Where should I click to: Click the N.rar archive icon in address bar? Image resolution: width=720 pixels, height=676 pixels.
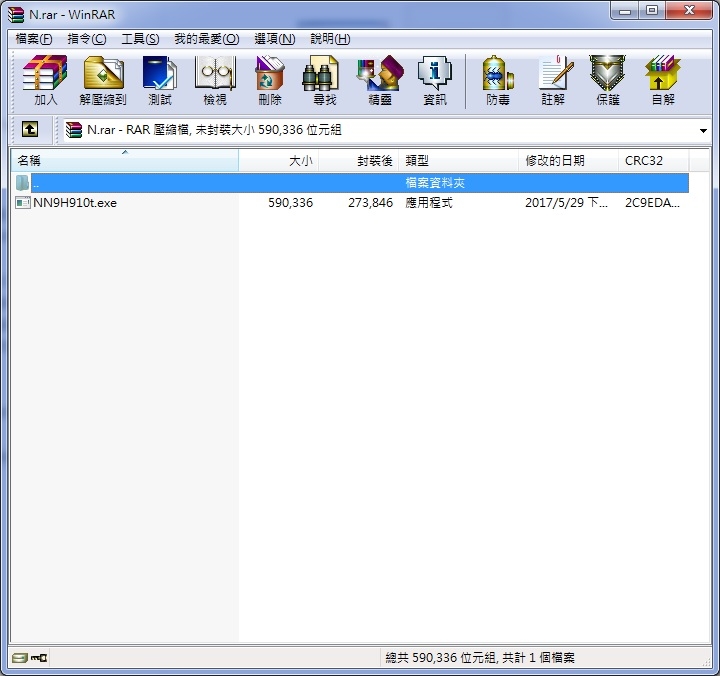tap(73, 130)
